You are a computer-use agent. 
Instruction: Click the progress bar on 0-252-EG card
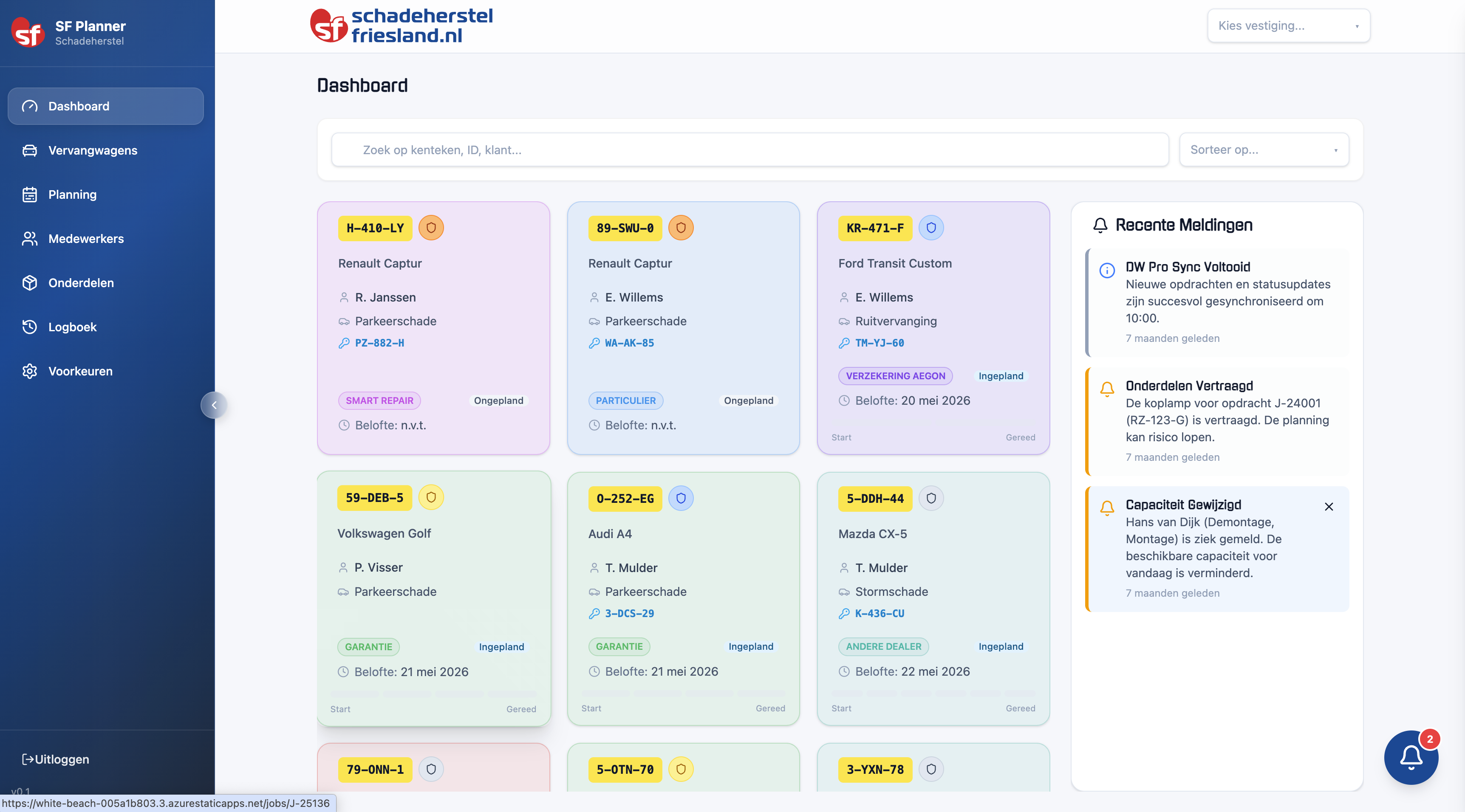coord(683,694)
